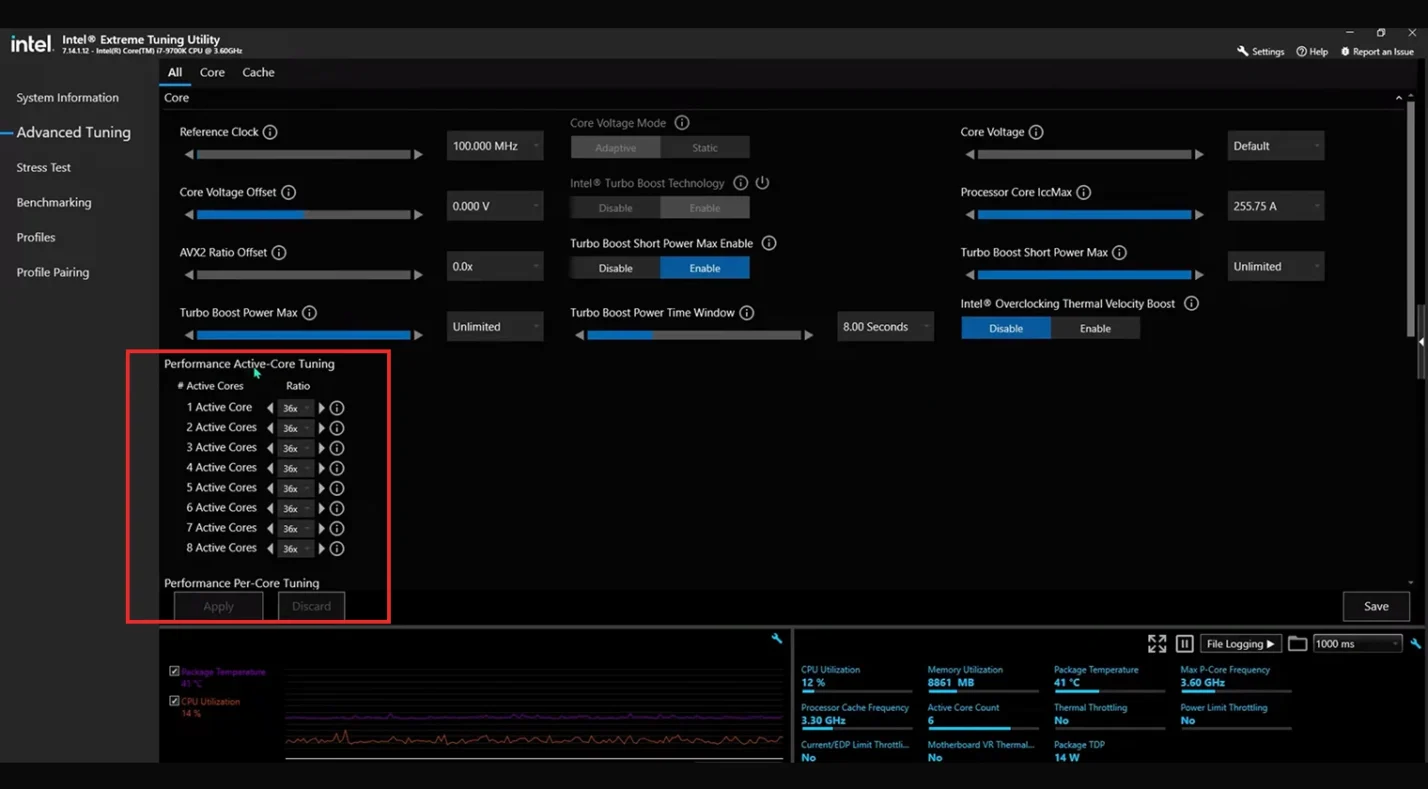The image size is (1428, 789).
Task: Open the ratio dropdown for 1 Active Core
Action: click(294, 408)
